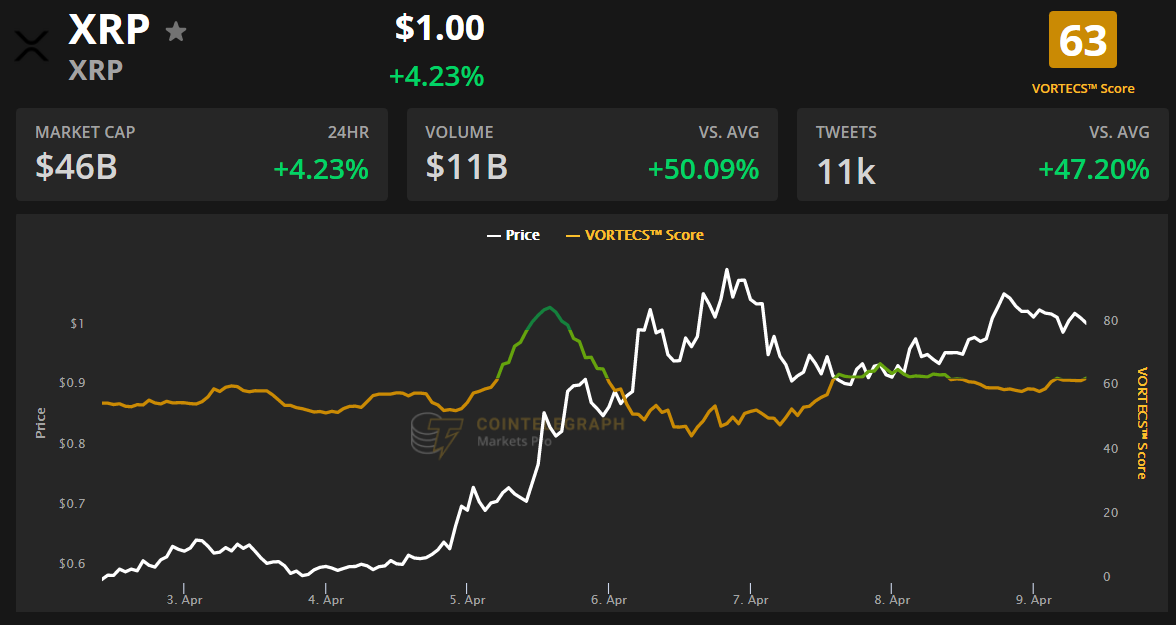Select the gold VORTECS Score badge showing 63
This screenshot has width=1176, height=625.
(1083, 40)
